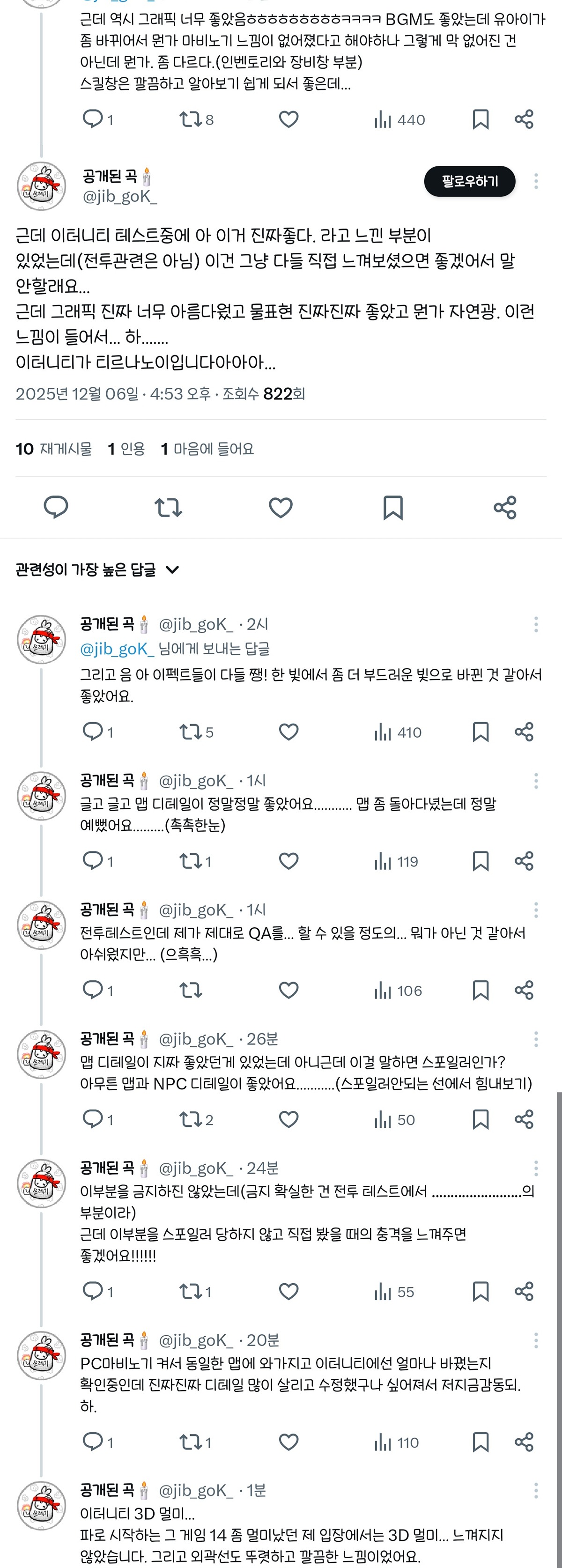Repost the reply with 410 views

coord(191,732)
